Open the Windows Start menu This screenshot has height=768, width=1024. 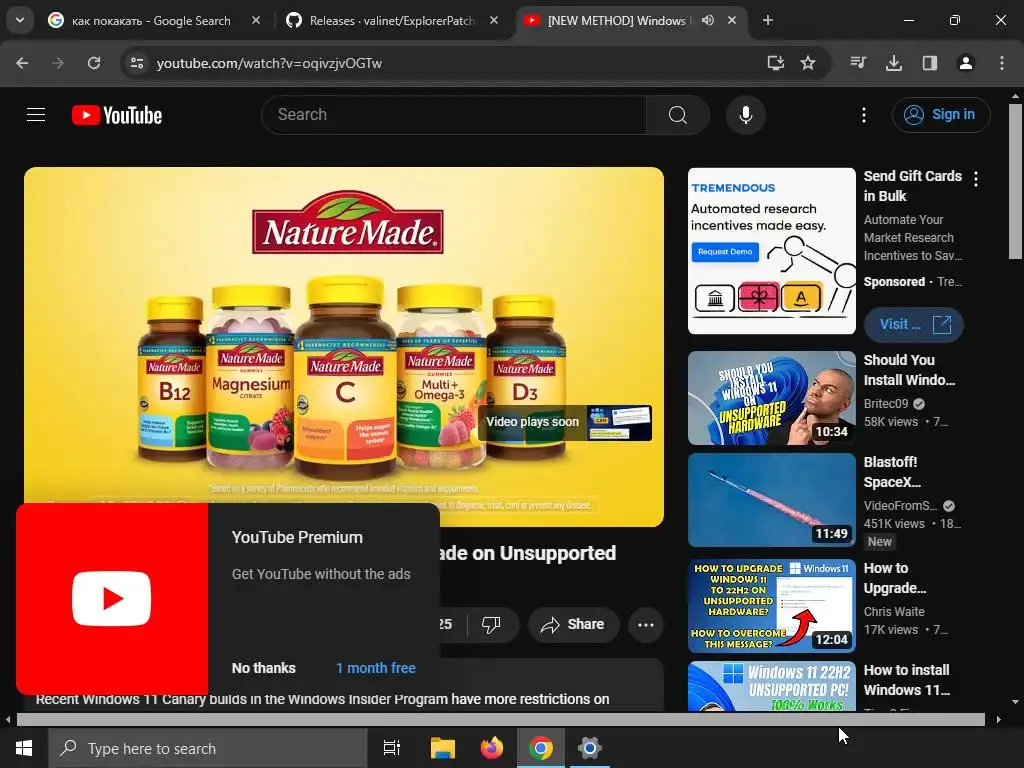(x=24, y=748)
